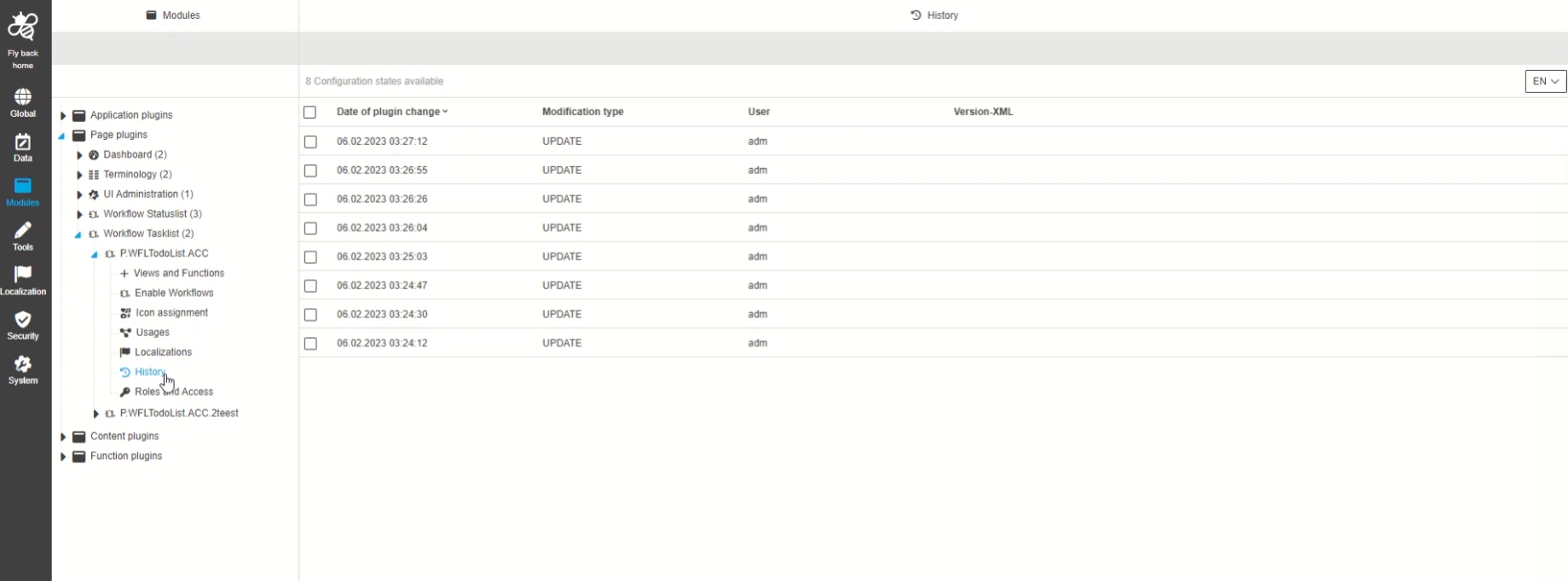Select the Icon assignment tree item
Image resolution: width=1568 pixels, height=581 pixels.
(171, 313)
